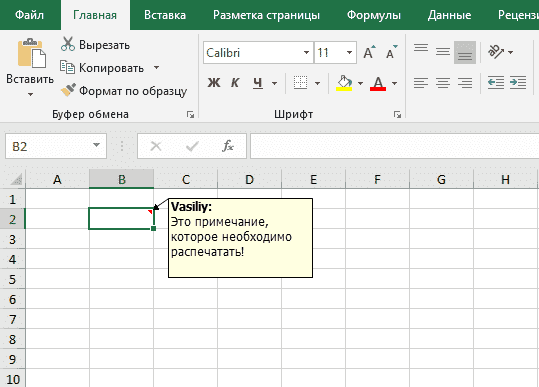The image size is (539, 387).
Task: Toggle underline (Ч) formatting
Action: (258, 83)
